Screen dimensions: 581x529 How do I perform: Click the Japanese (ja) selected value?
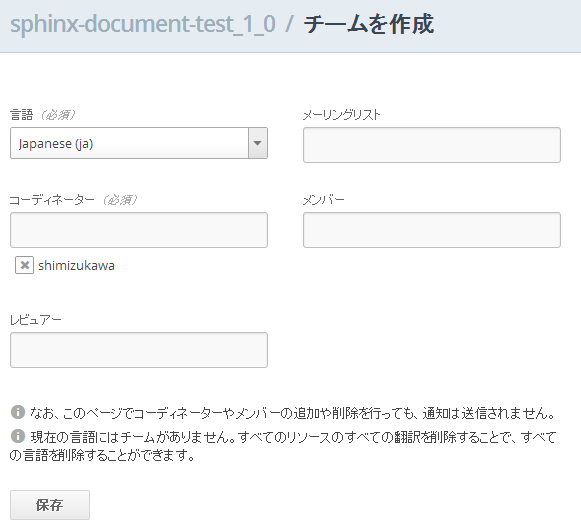pos(56,144)
